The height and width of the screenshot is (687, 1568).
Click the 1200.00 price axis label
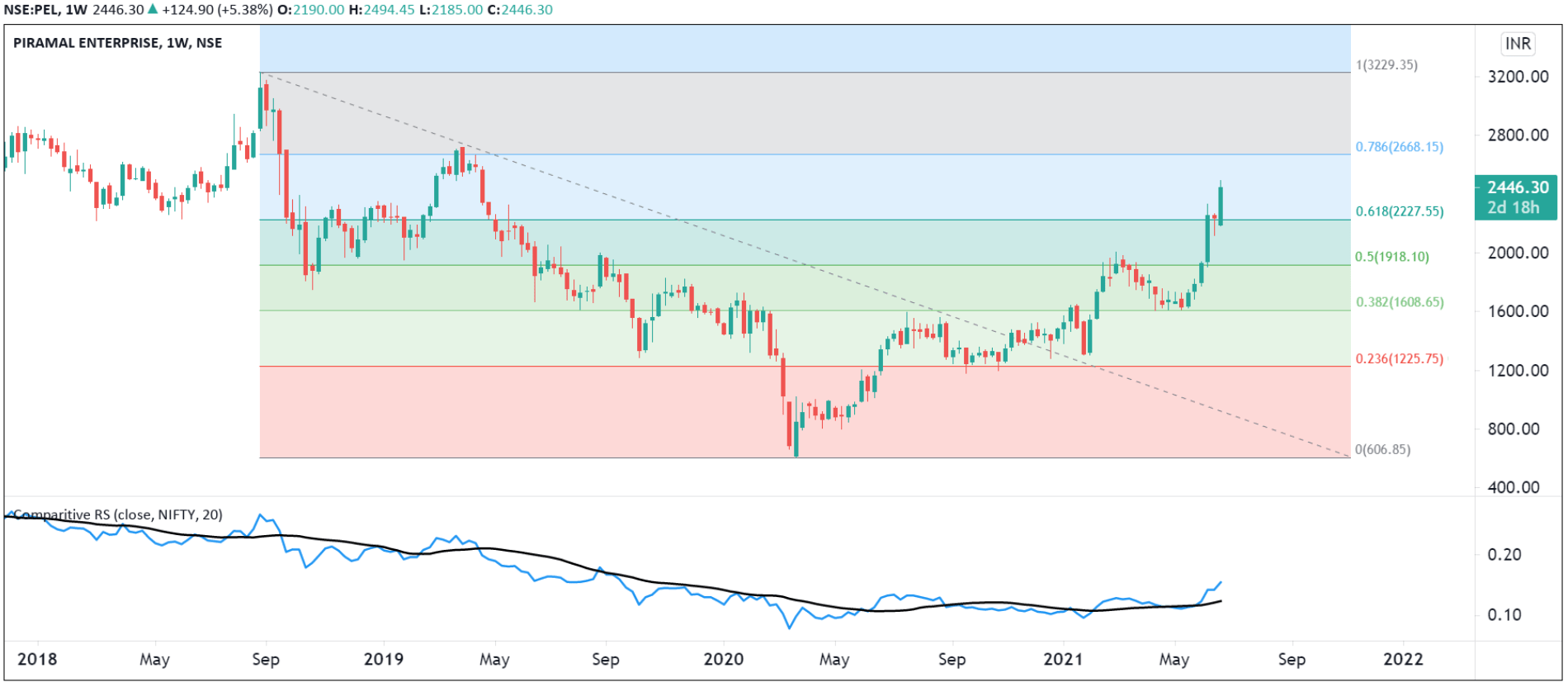coord(1518,370)
